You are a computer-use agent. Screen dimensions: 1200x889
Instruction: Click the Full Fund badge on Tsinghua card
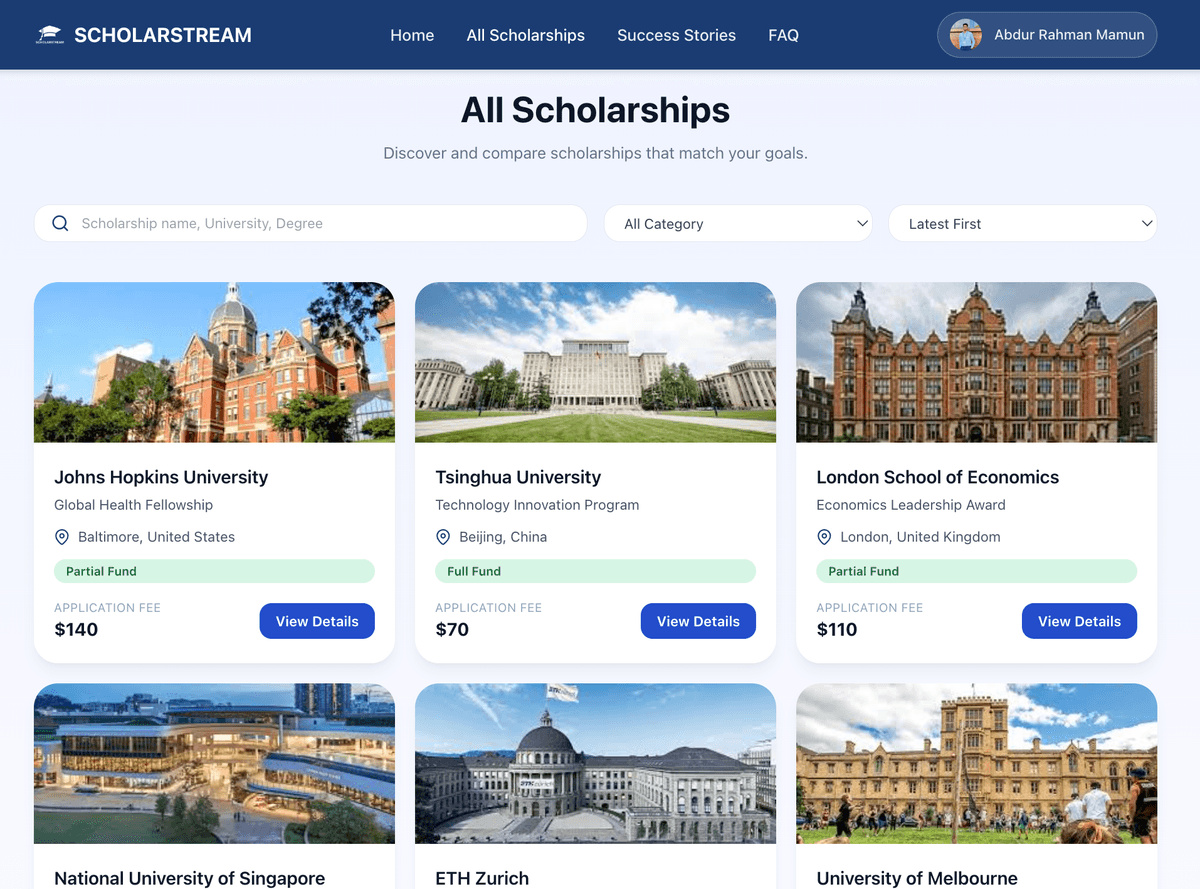coord(595,571)
